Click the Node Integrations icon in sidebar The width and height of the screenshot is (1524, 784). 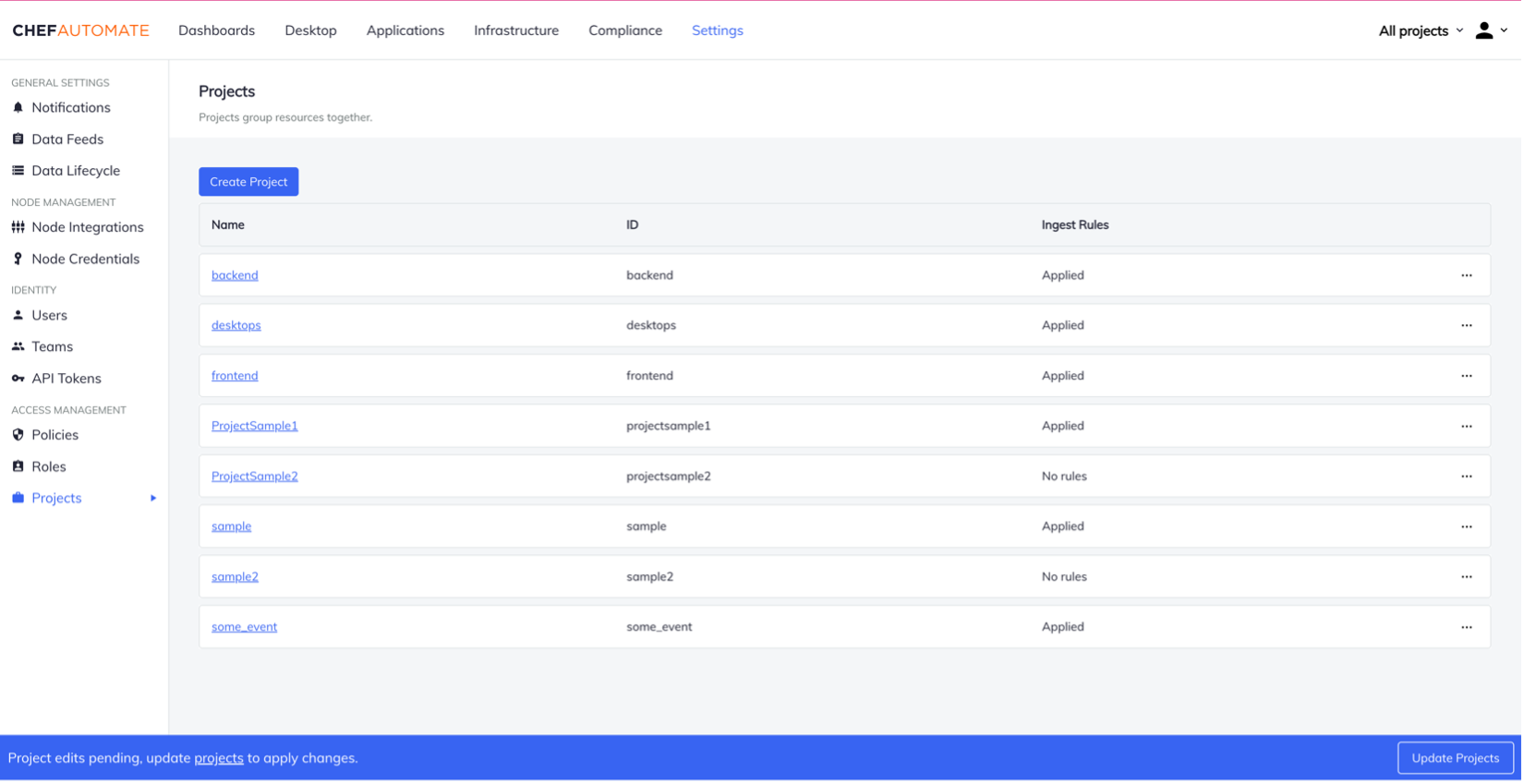point(18,227)
